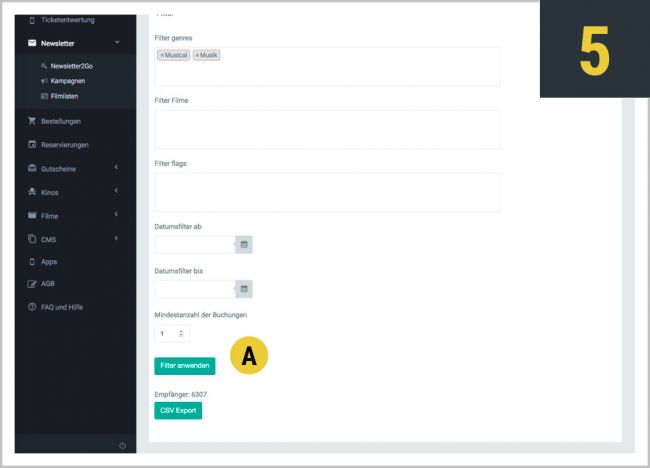Click the Reservierungen calendar icon
650x468 pixels.
[32, 144]
